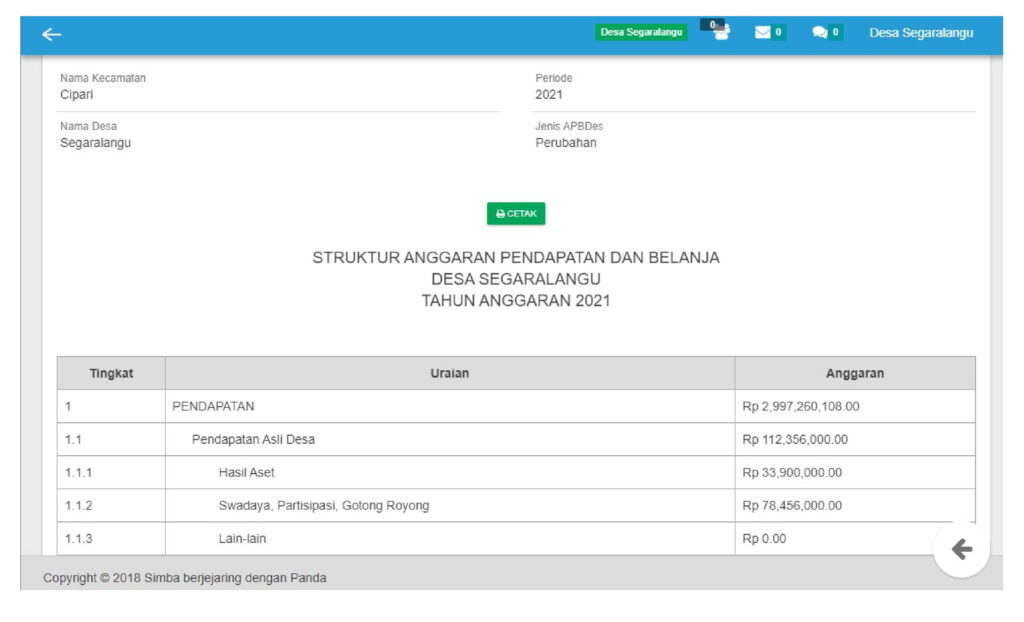Viewport: 1024px width, 622px height.
Task: Click the Nama Desa field value Segaralangu
Action: click(x=95, y=143)
